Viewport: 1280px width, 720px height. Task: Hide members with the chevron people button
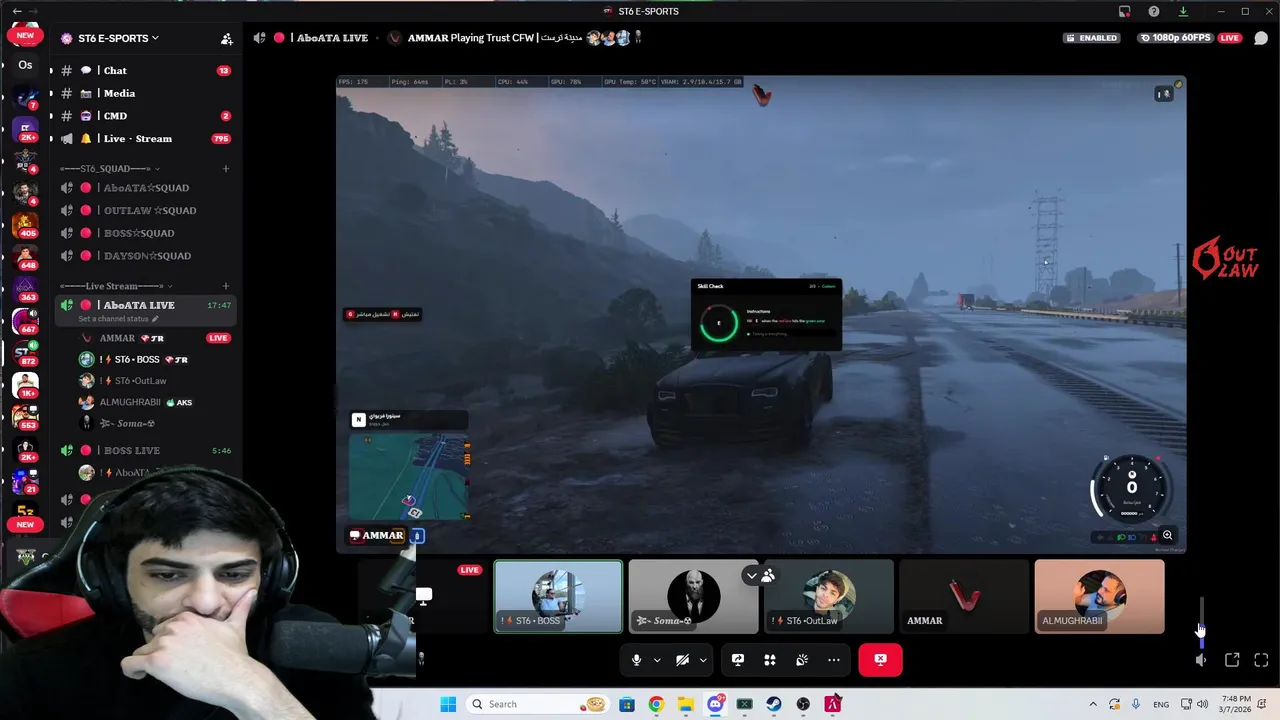[x=760, y=576]
